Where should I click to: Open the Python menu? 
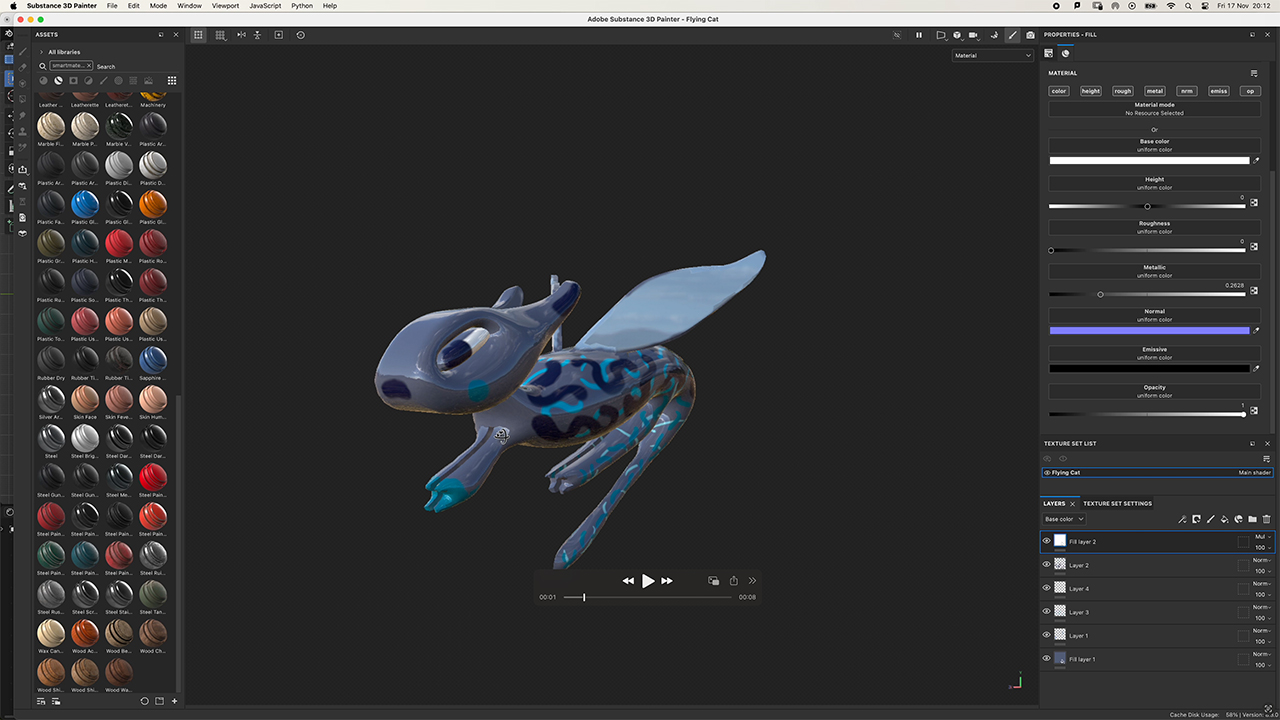pyautogui.click(x=302, y=6)
